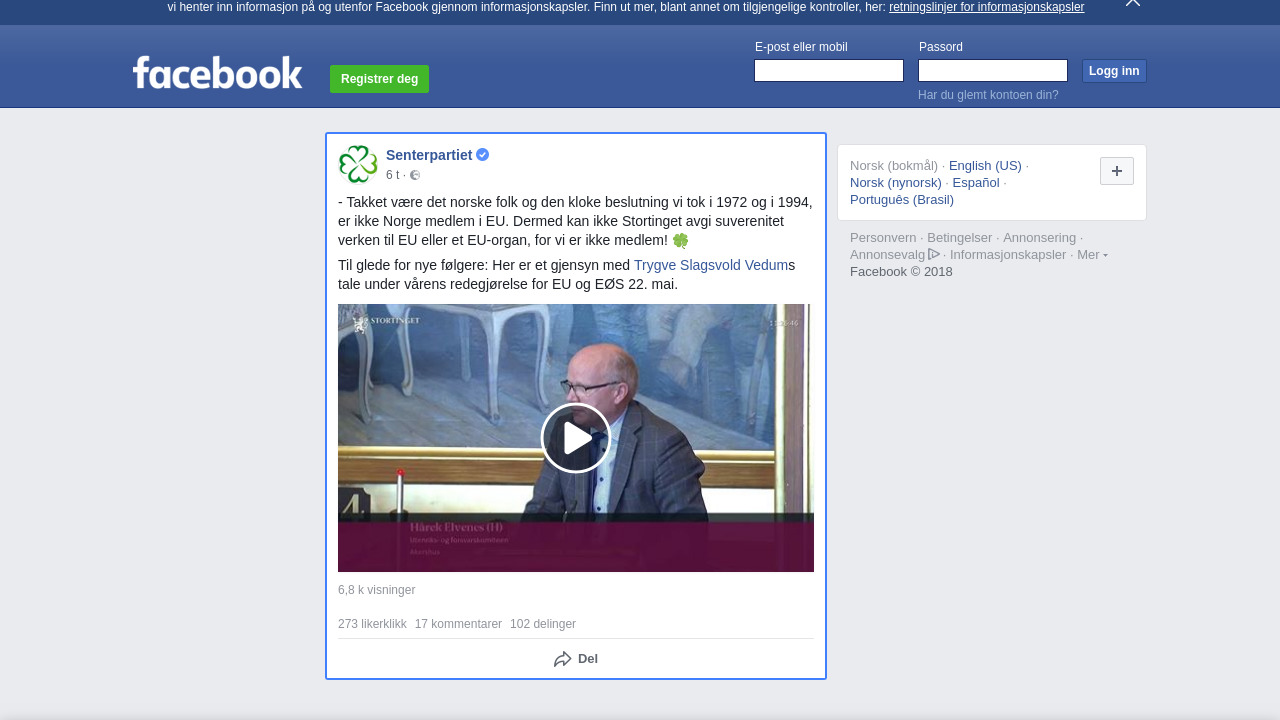Open the Senterpartiet page name link
Image resolution: width=1280 pixels, height=720 pixels.
click(429, 155)
